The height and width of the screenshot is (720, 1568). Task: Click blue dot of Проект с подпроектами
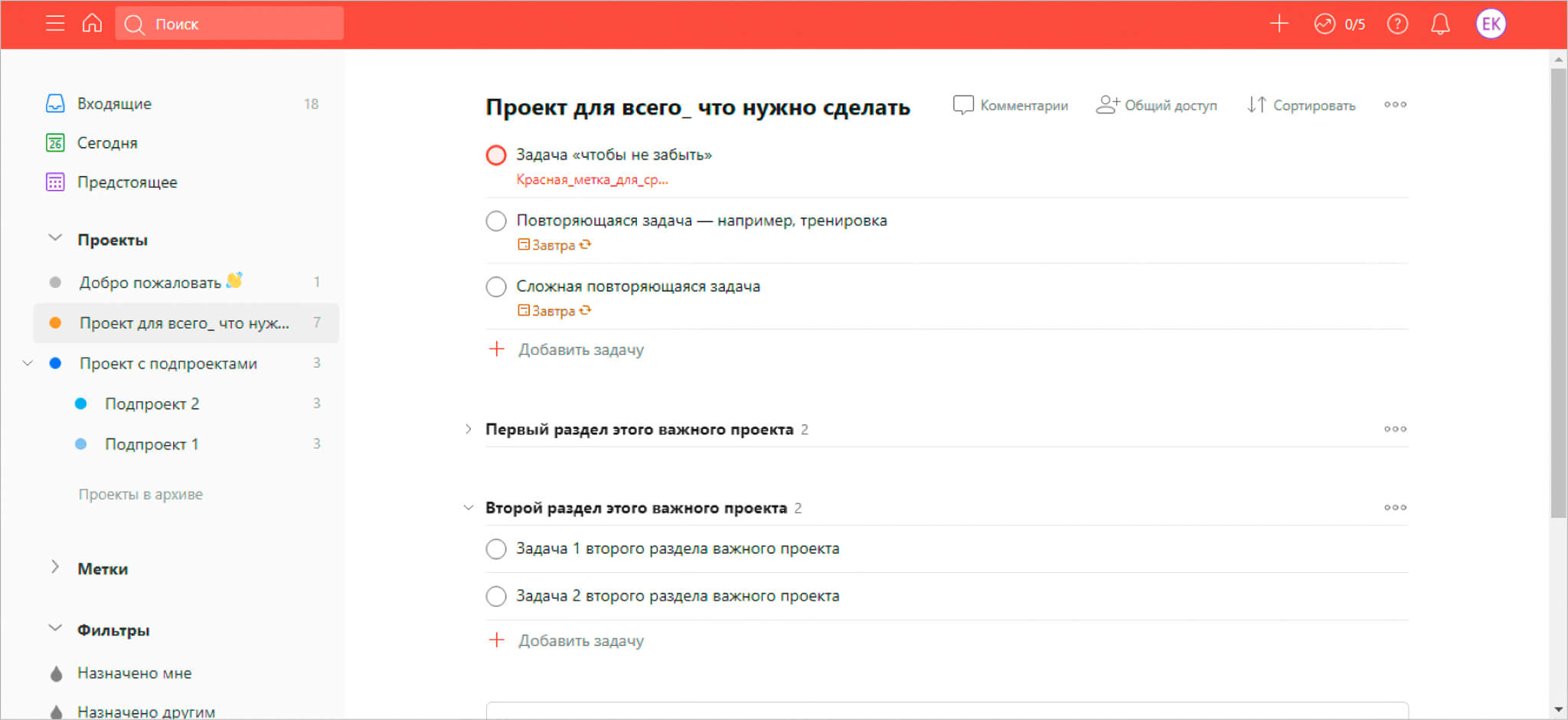tap(55, 363)
